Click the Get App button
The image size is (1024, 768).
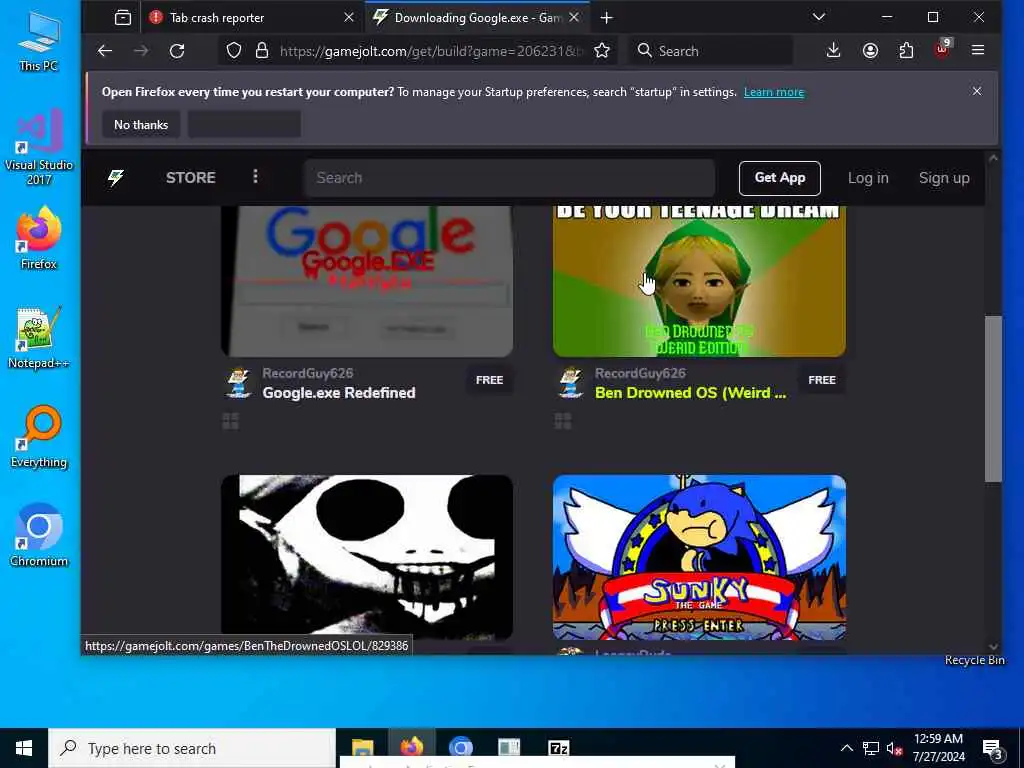pyautogui.click(x=780, y=178)
